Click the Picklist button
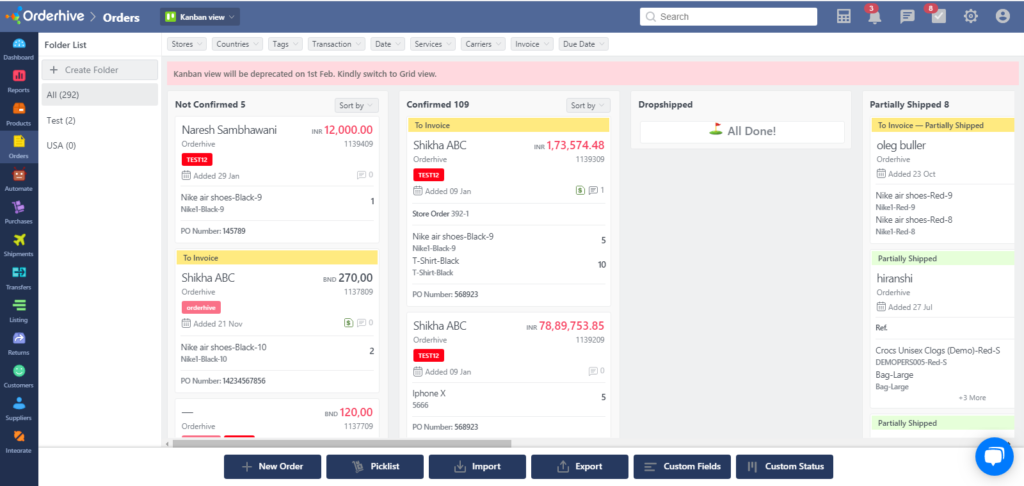 coord(375,466)
